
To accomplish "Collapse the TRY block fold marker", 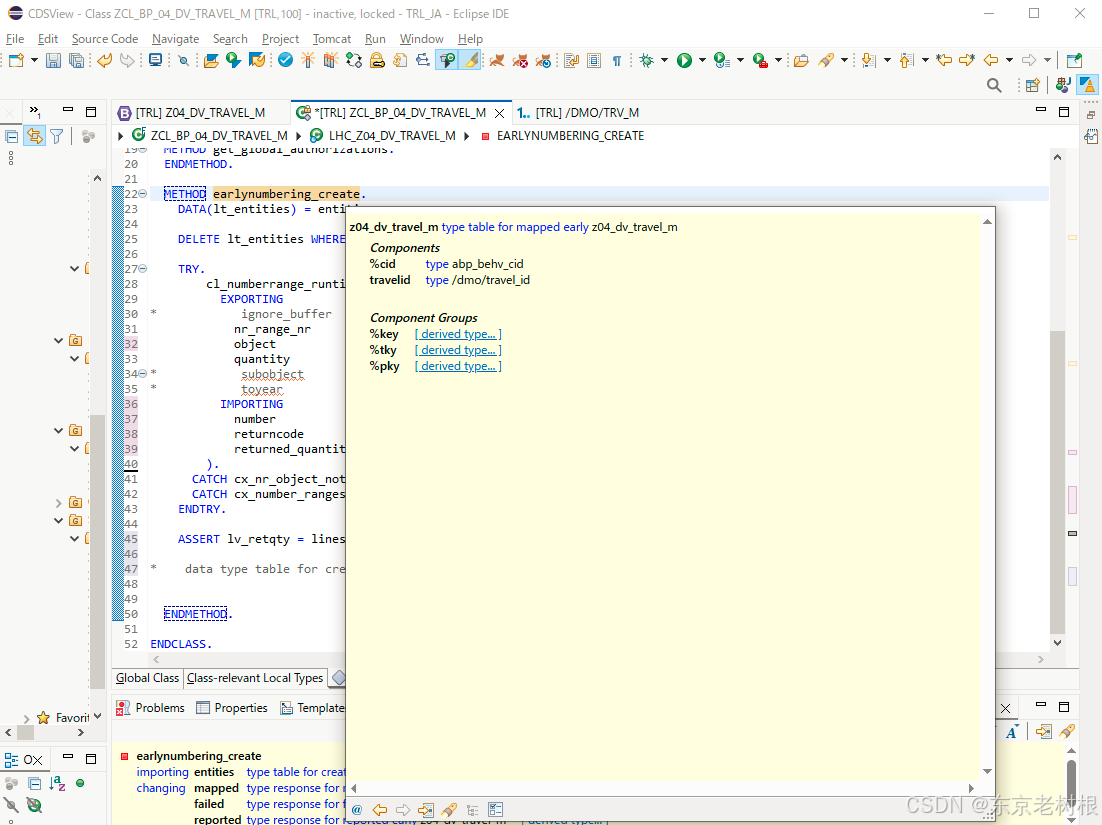I will tap(142, 269).
